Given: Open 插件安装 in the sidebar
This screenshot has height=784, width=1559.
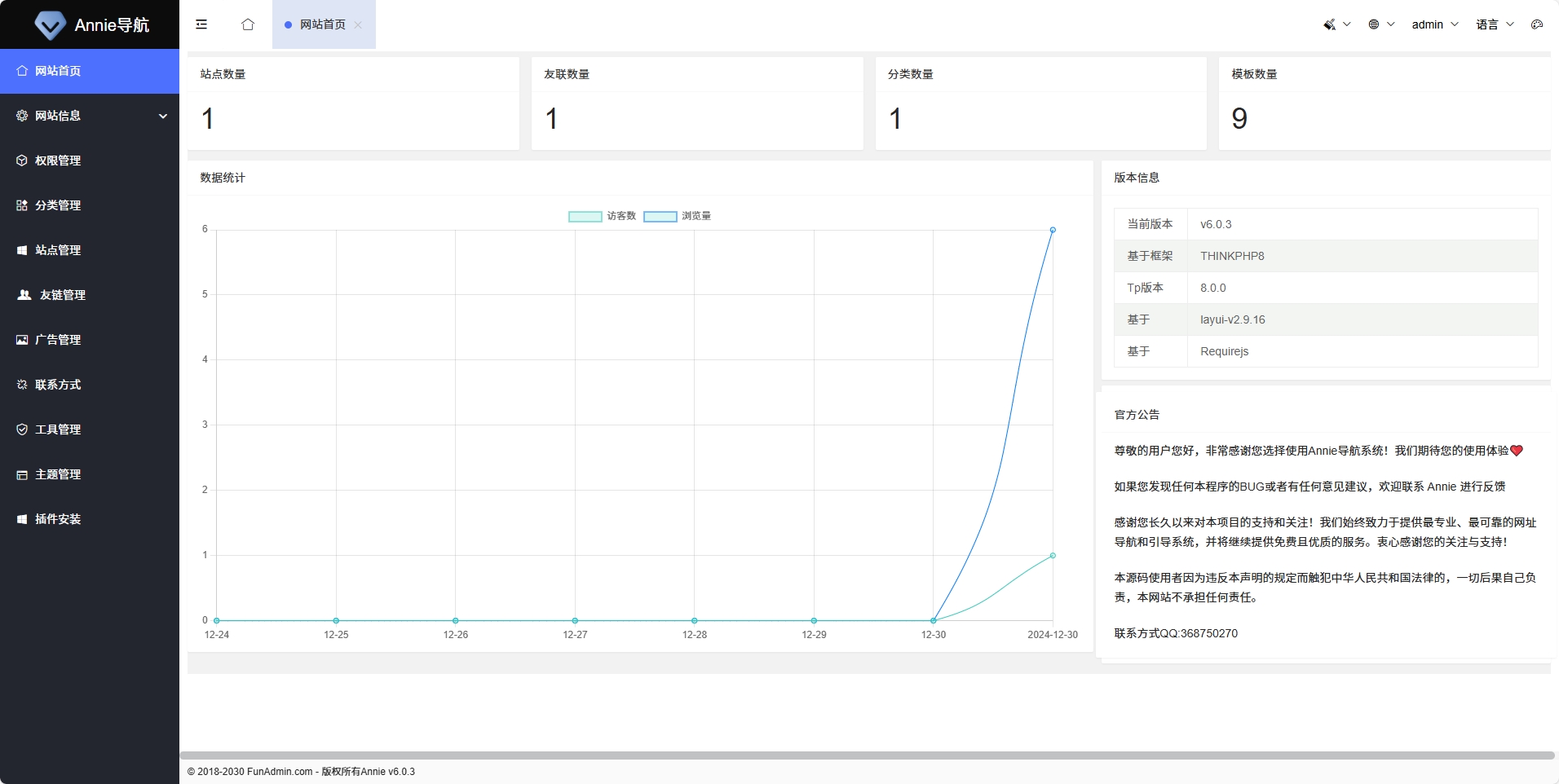Looking at the screenshot, I should click(58, 519).
